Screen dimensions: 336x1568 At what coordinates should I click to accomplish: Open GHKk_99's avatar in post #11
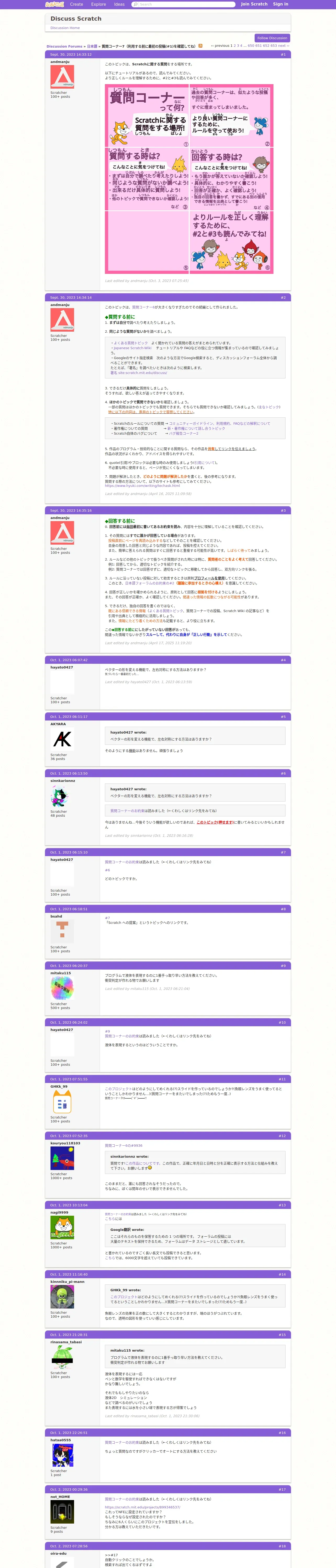[62, 1102]
